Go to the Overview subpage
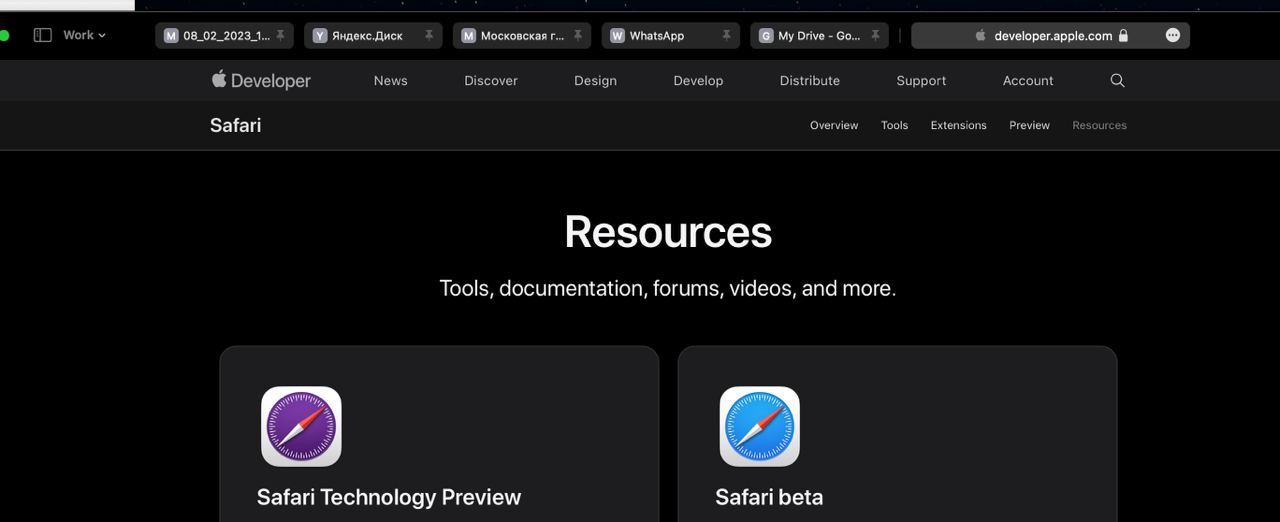 tap(834, 125)
